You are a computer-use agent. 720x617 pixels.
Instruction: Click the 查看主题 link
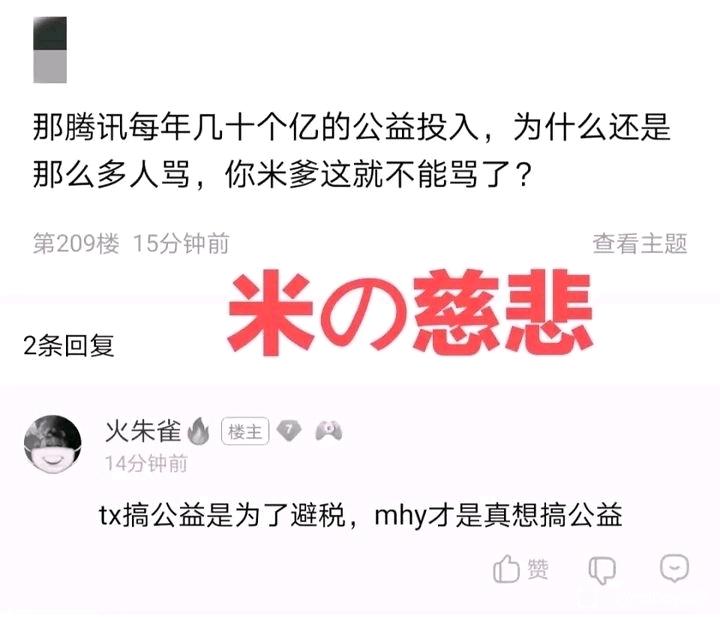click(x=640, y=243)
